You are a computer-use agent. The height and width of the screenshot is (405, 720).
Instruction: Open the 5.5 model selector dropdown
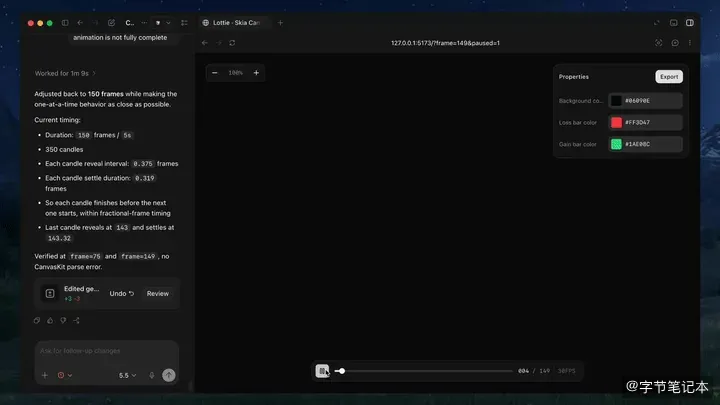[127, 375]
